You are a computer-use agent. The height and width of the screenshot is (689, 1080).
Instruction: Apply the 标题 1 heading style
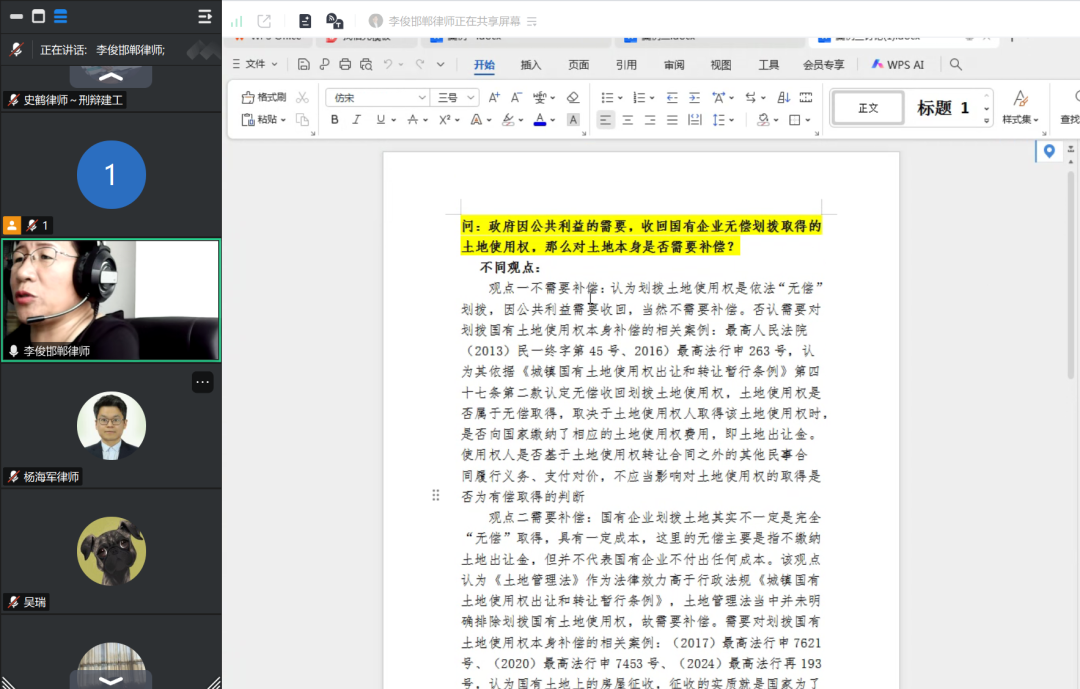click(943, 108)
